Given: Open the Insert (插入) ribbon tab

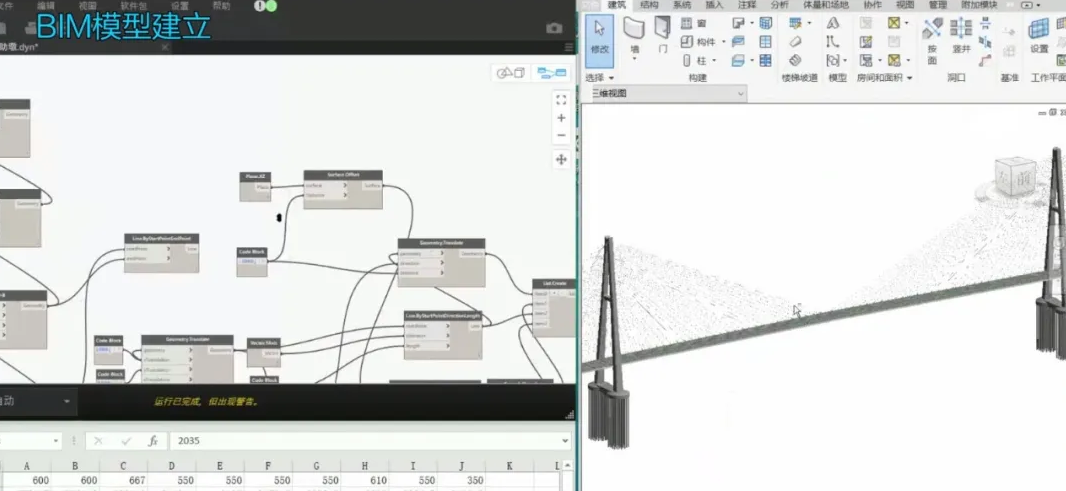Looking at the screenshot, I should (x=715, y=5).
